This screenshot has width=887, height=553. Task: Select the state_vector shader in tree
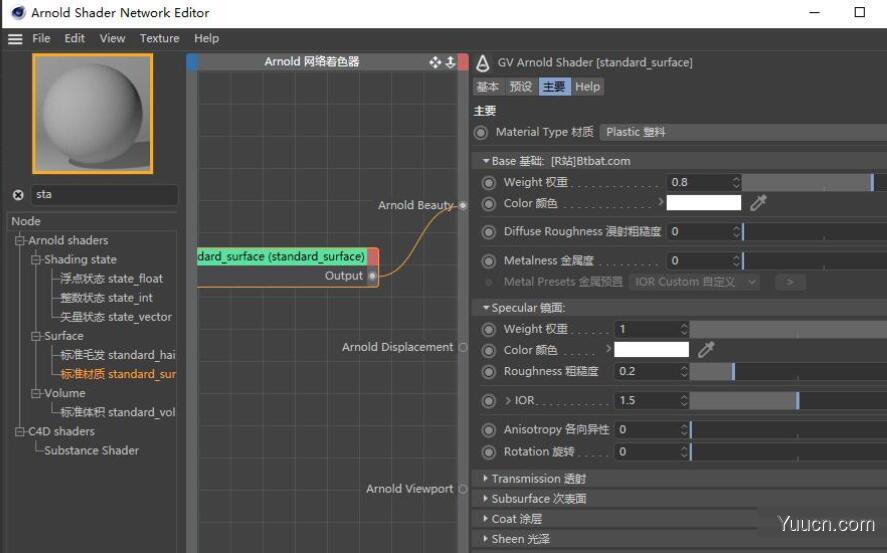(x=116, y=317)
